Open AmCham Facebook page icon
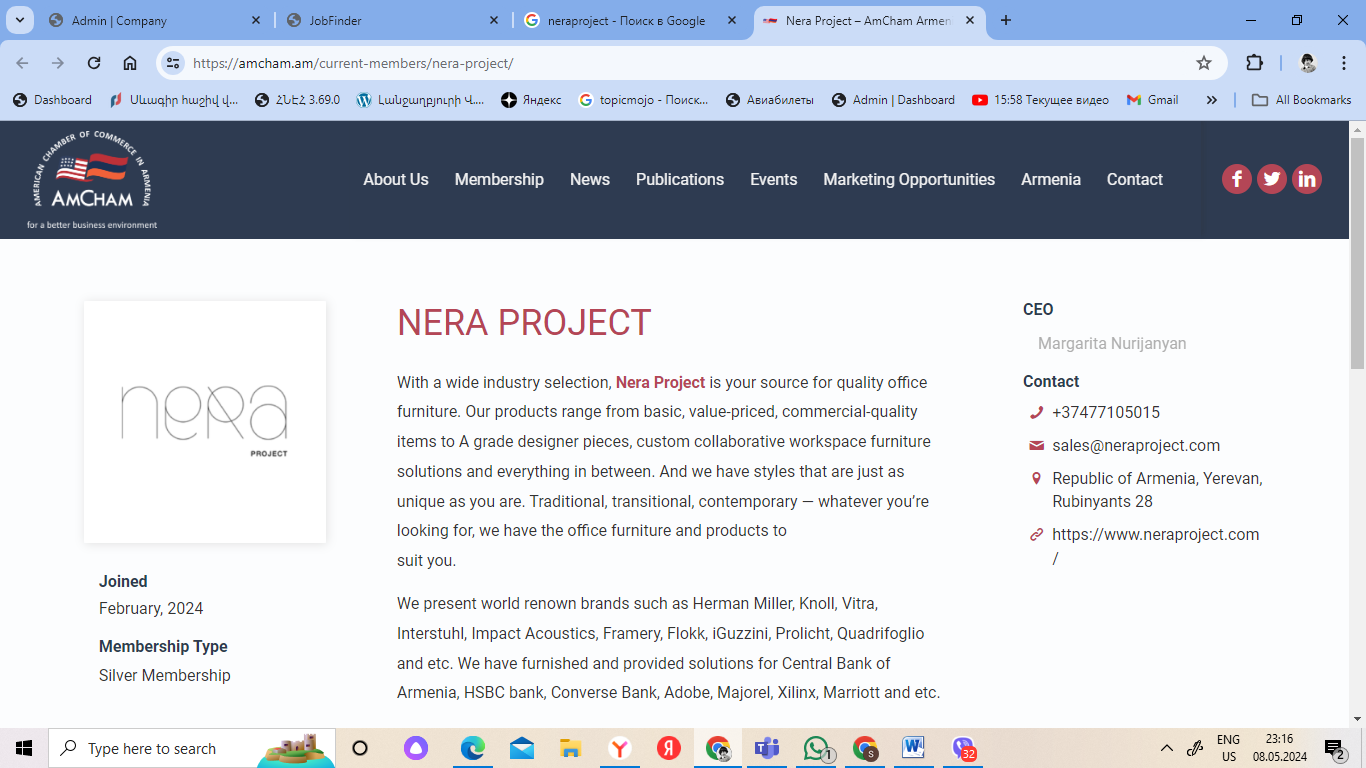 (x=1237, y=179)
